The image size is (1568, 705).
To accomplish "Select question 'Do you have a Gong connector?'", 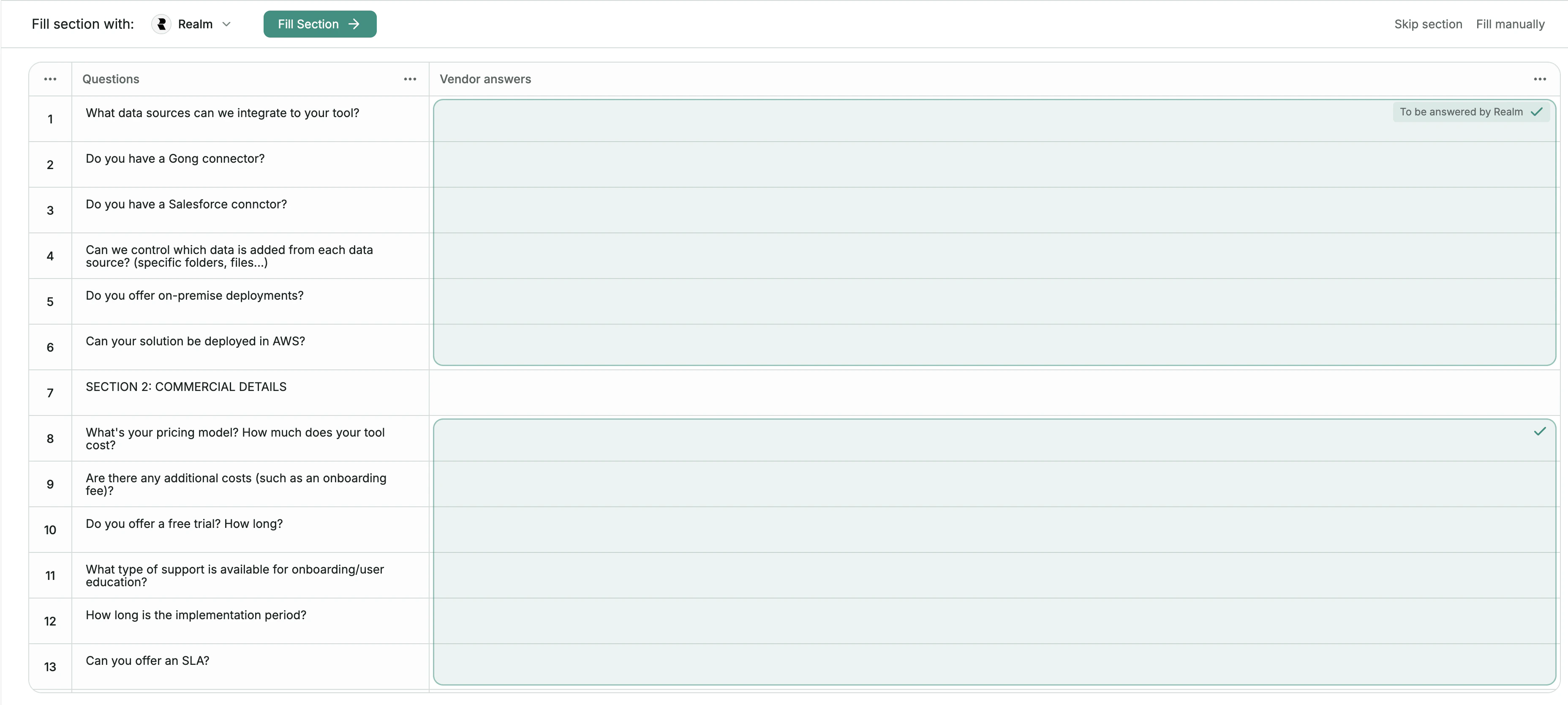I will coord(175,159).
